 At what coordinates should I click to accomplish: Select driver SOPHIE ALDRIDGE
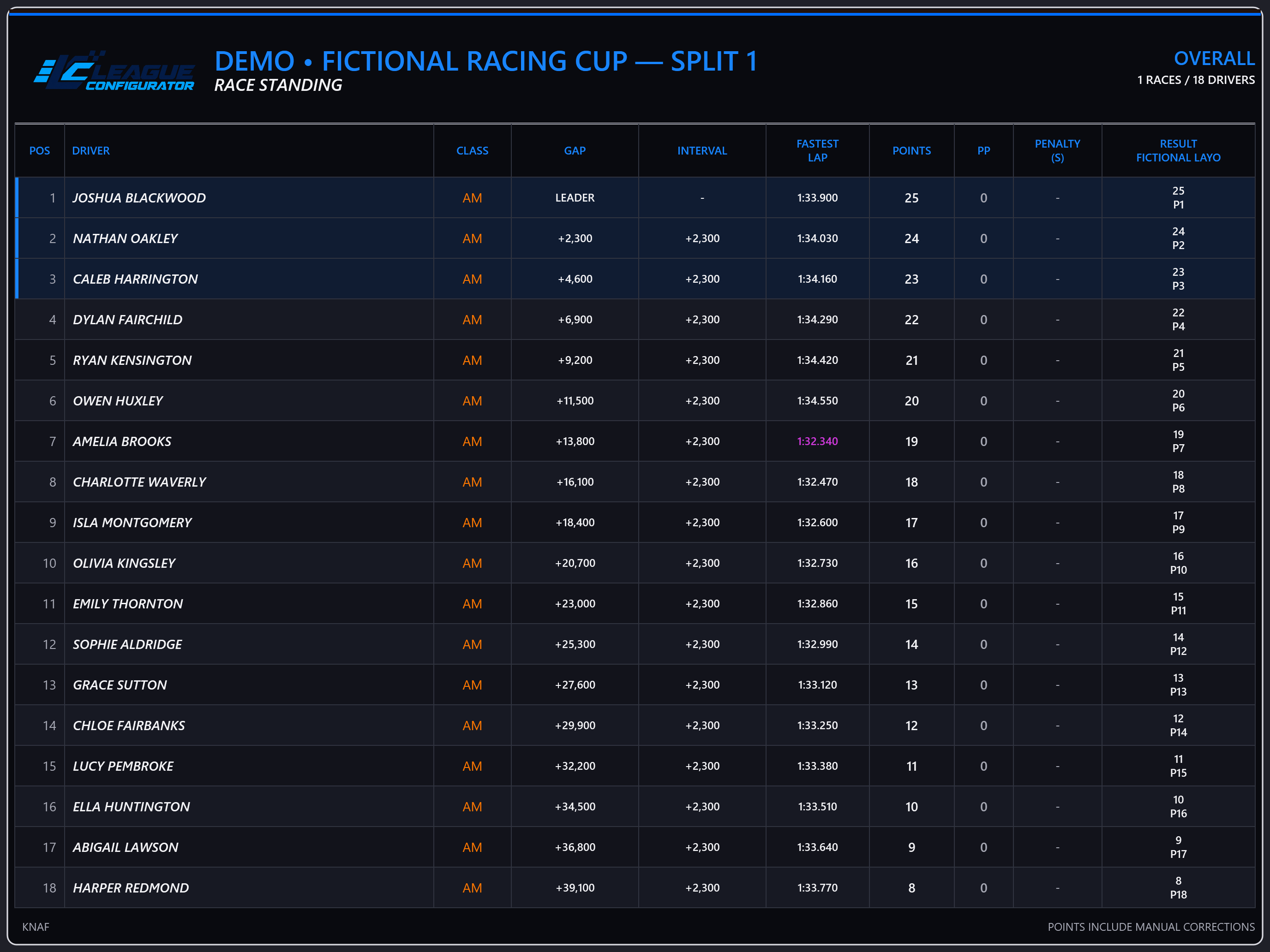click(x=127, y=644)
